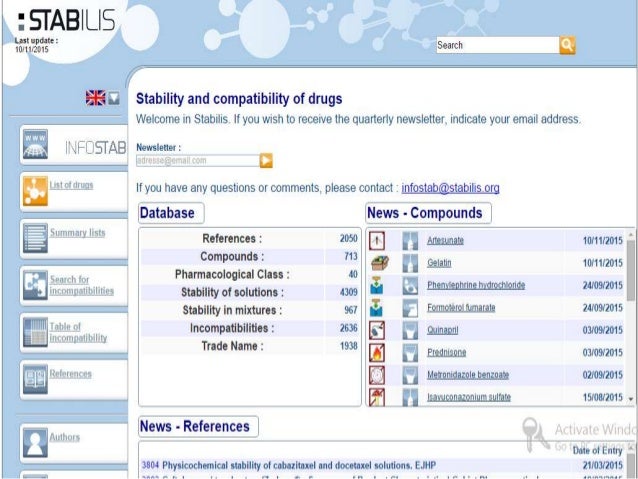Viewport: 638px width, 479px height.
Task: Click the News - Compounds scrollbar thumb
Action: [x=631, y=271]
